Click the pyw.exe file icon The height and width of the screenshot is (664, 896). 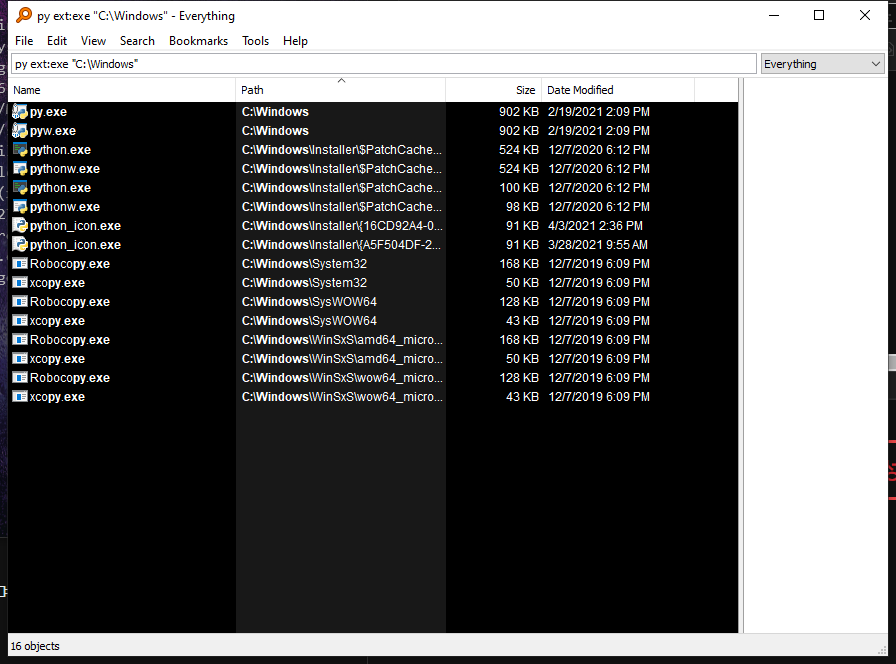[20, 130]
